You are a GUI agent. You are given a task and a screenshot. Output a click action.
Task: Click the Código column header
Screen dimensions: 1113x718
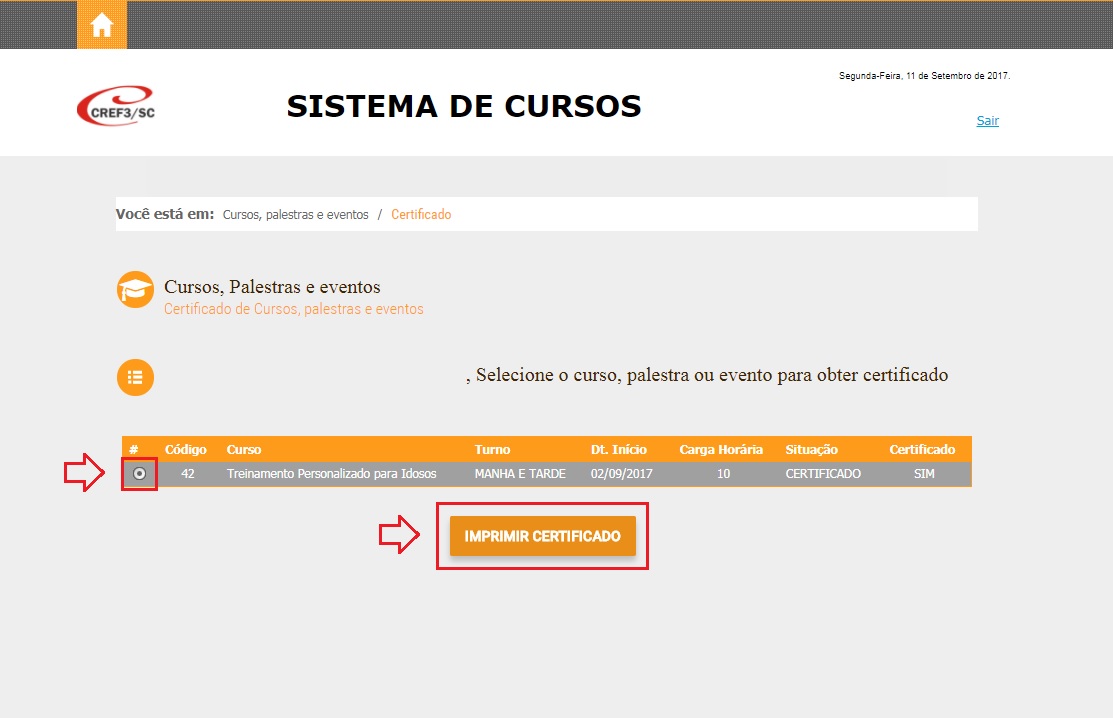(186, 450)
